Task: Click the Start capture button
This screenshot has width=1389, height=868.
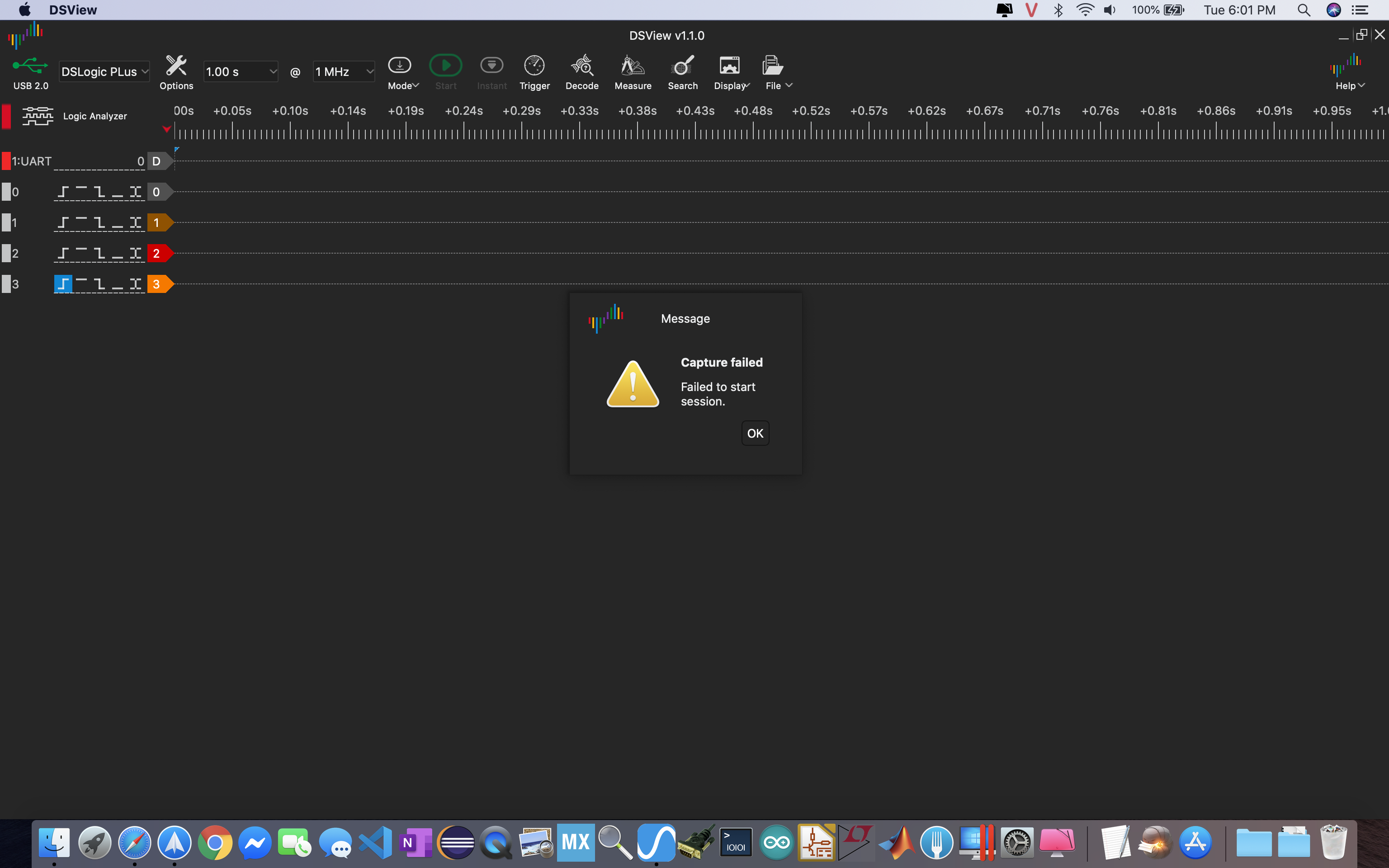Action: (x=445, y=71)
